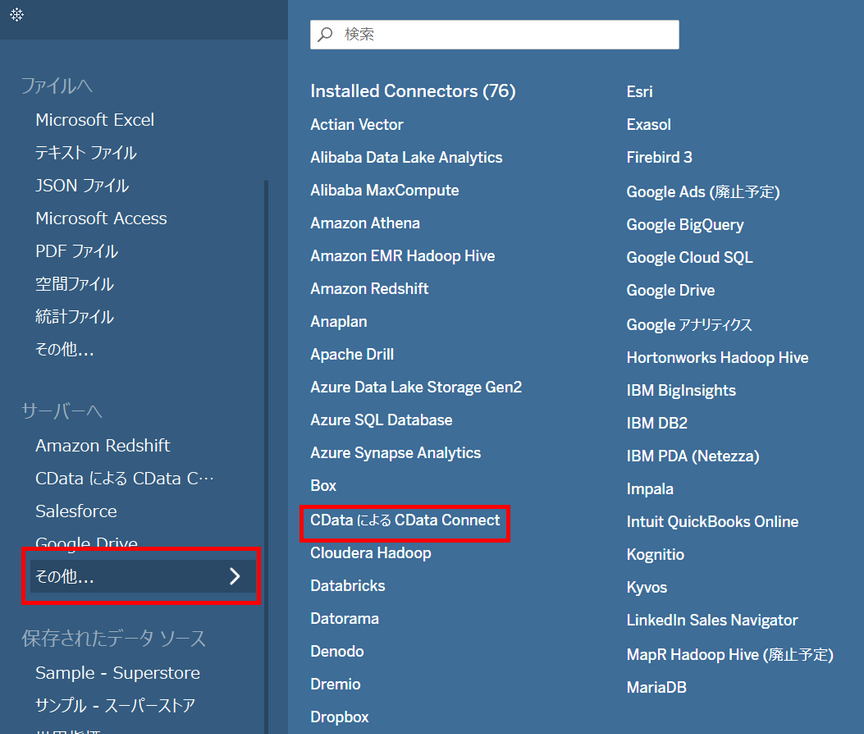Select the Kognitio connector
This screenshot has width=864, height=734.
tap(655, 554)
